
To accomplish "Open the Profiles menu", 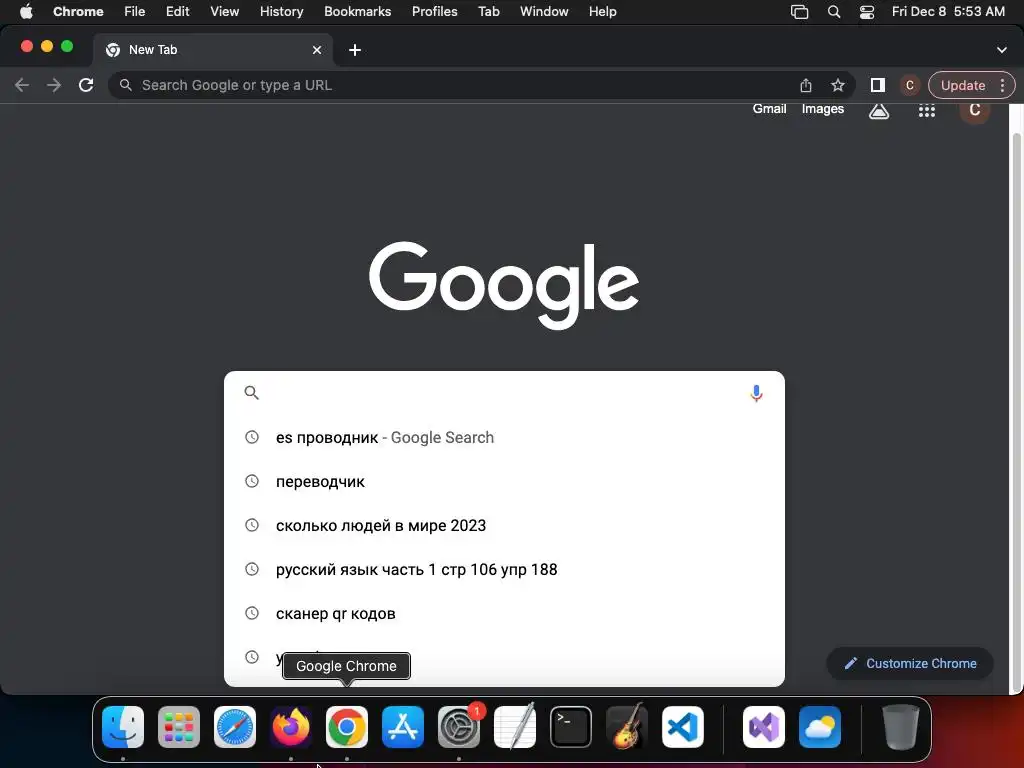I will tap(434, 11).
